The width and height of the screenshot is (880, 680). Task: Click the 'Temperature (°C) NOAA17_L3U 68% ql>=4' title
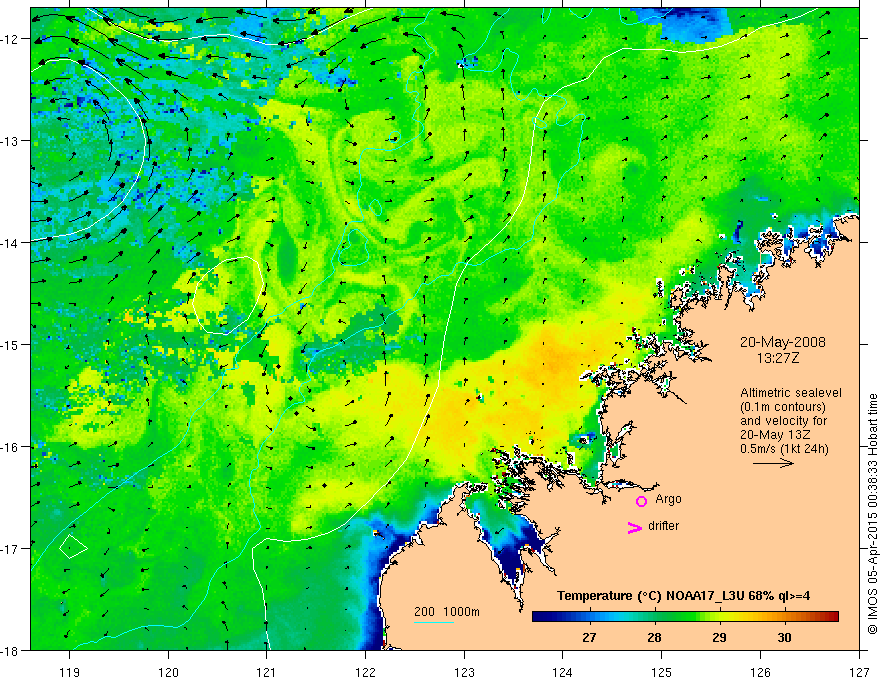click(x=683, y=596)
